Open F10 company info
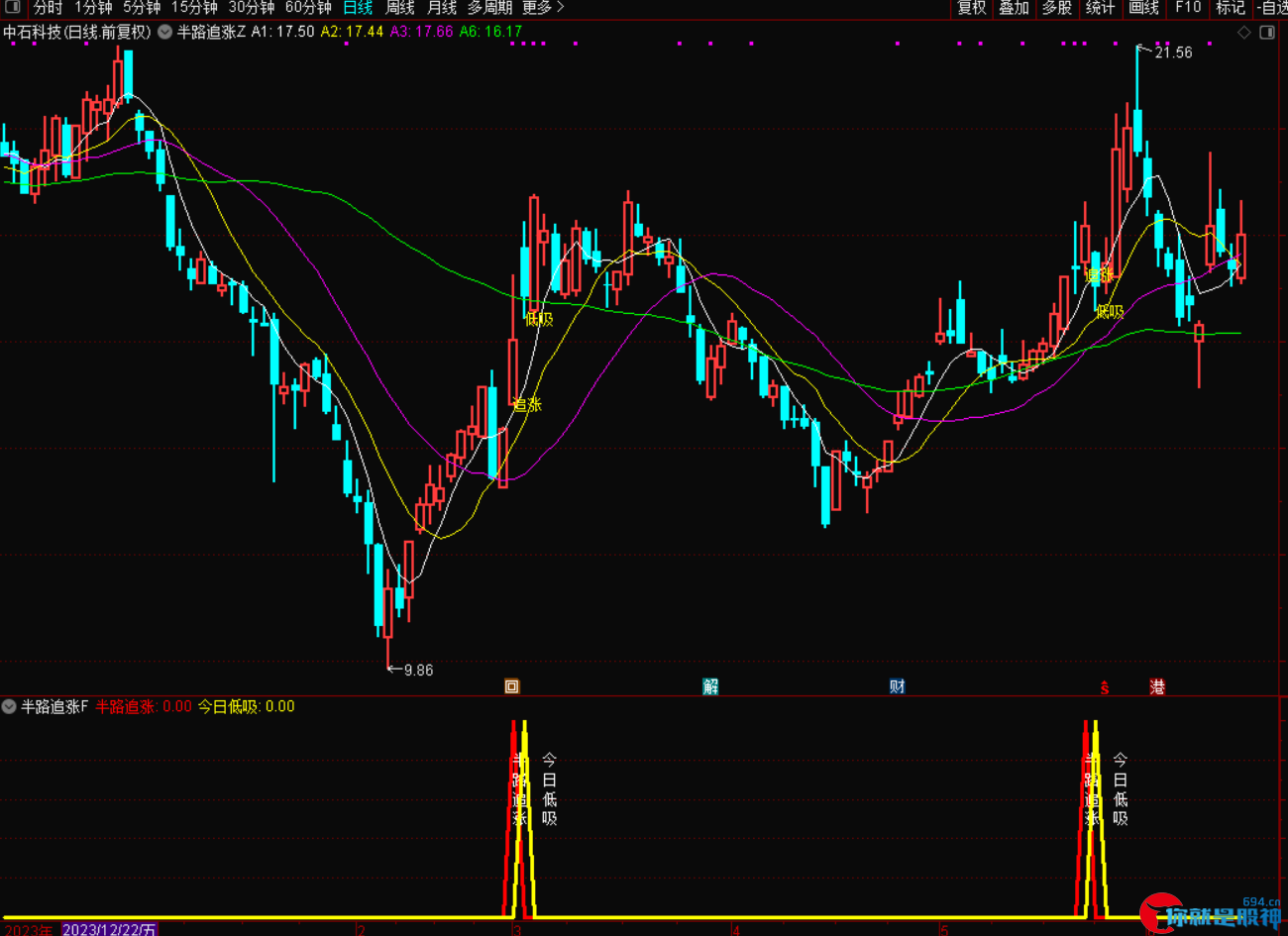 1188,8
